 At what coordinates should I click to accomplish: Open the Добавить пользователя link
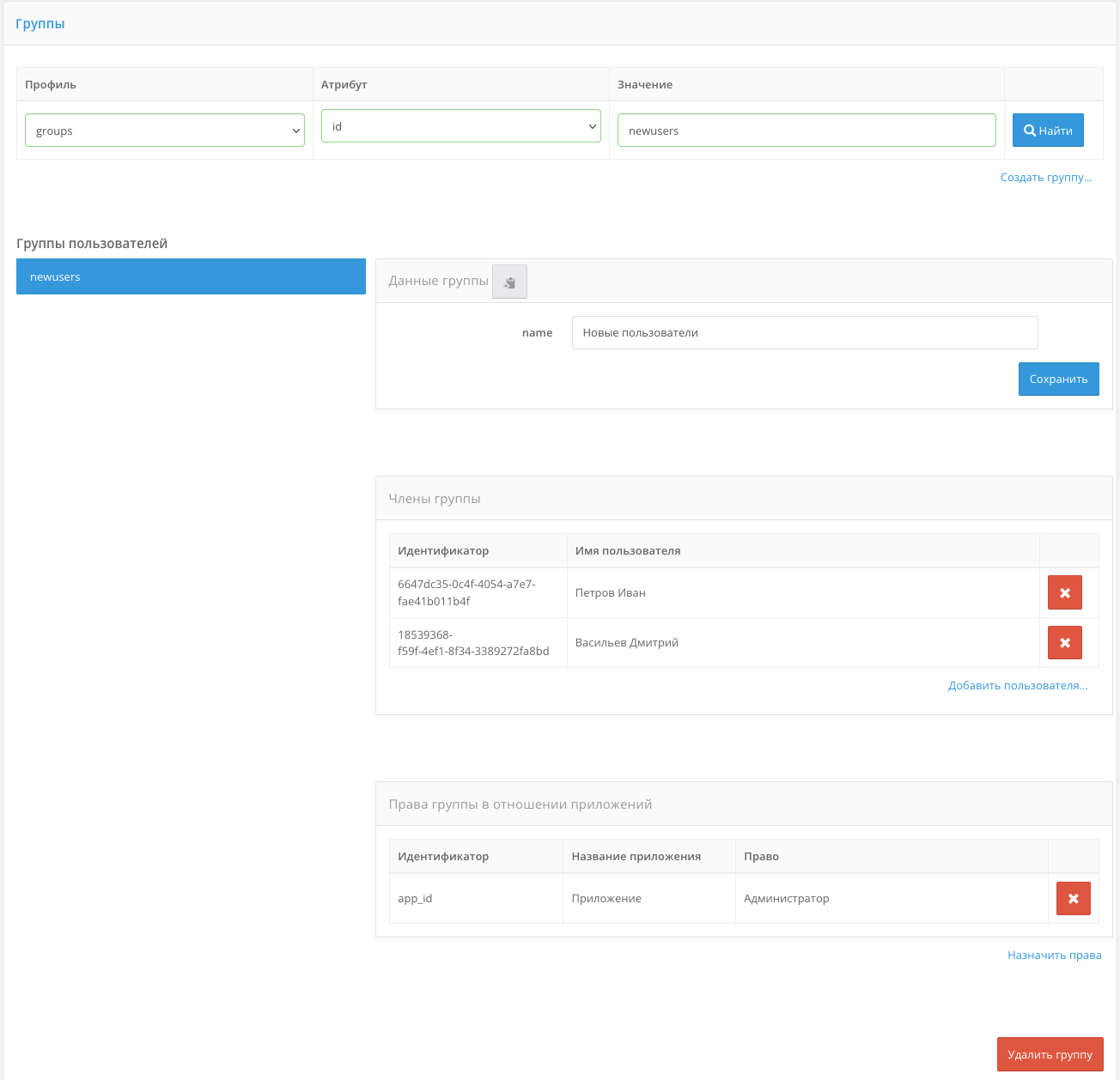point(1018,685)
